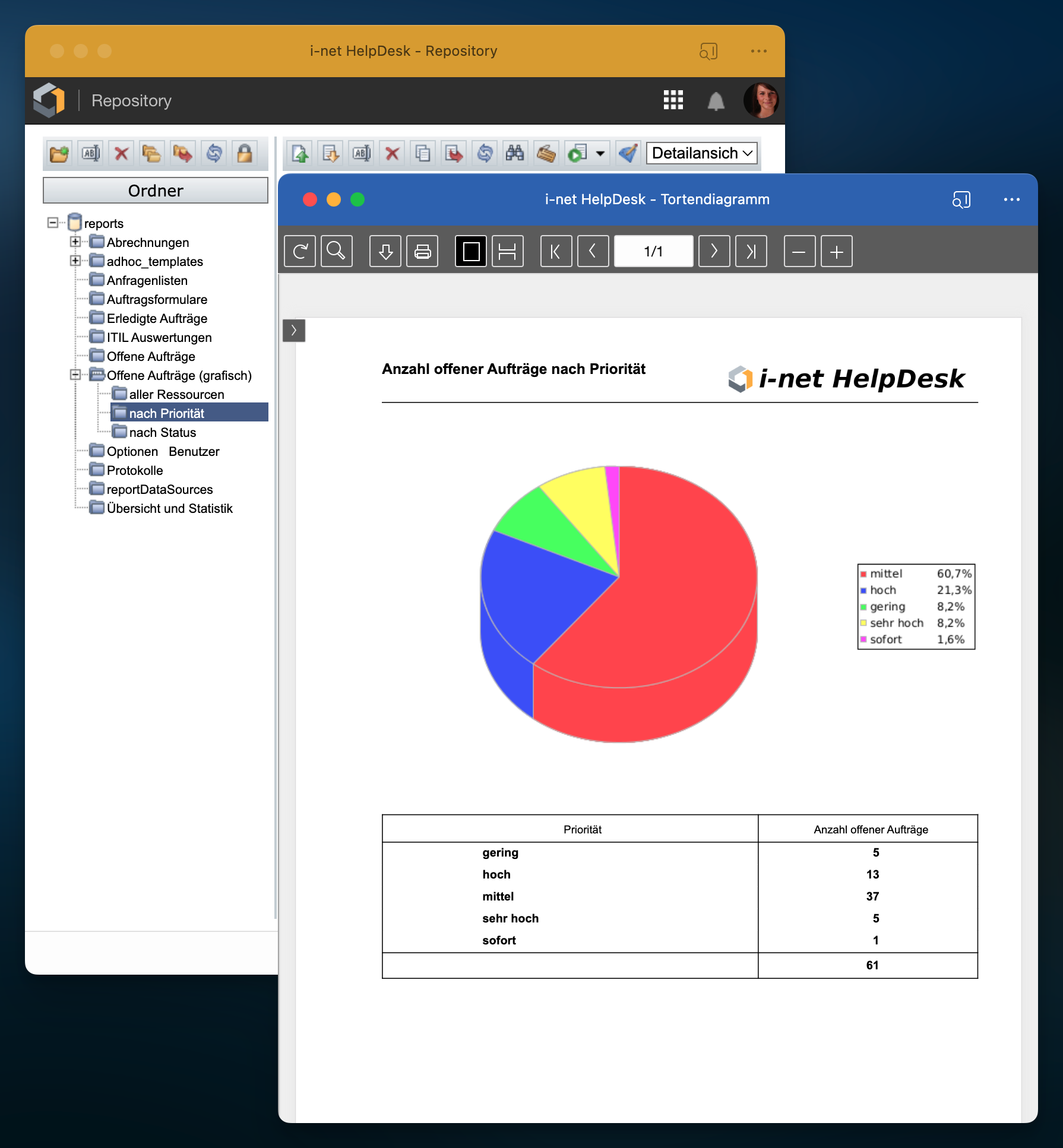Click red mittel swatch in legend

[863, 574]
